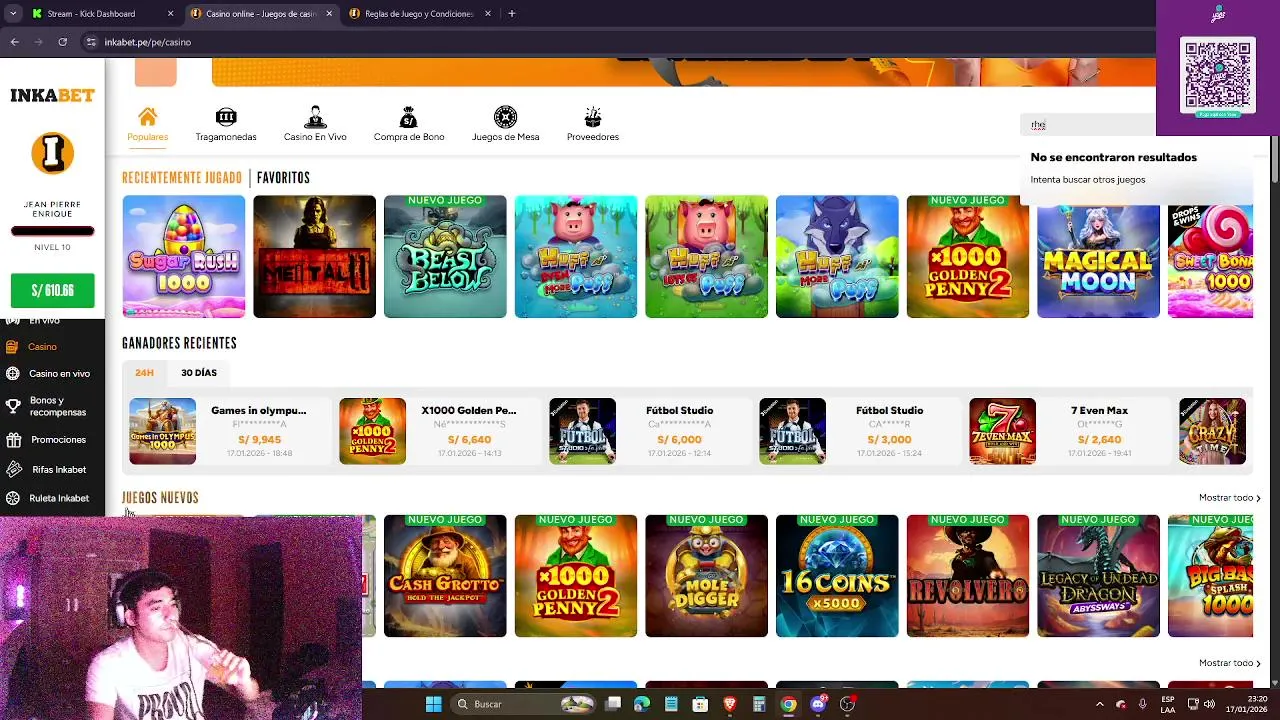Open a new browser tab with plus icon
The height and width of the screenshot is (720, 1280).
tap(511, 14)
